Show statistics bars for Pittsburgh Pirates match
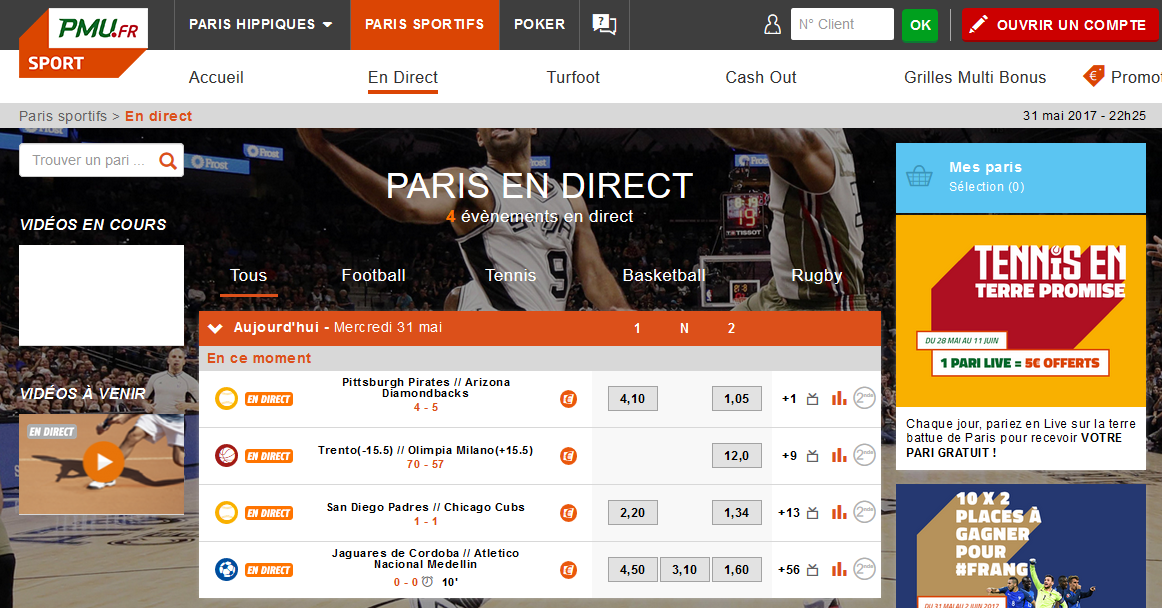This screenshot has width=1162, height=608. click(x=839, y=398)
